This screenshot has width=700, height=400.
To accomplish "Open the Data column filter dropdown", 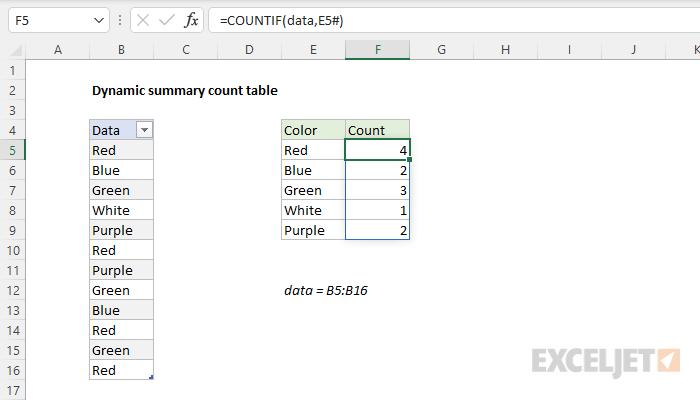I will (144, 130).
